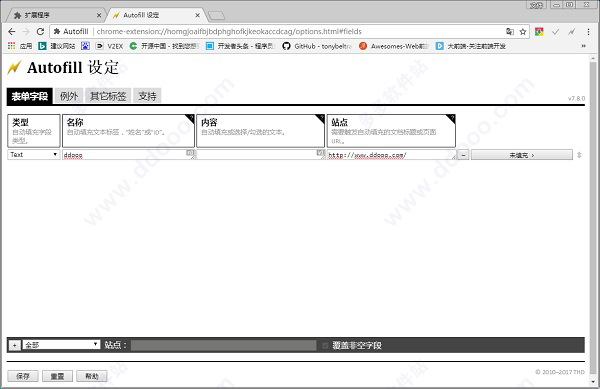
Task: Click the 帮助 button
Action: [92, 376]
